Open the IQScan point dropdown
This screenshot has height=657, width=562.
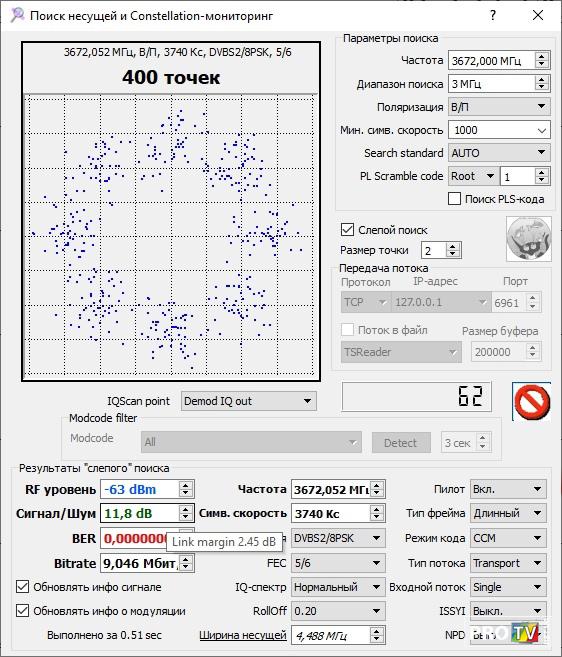249,401
